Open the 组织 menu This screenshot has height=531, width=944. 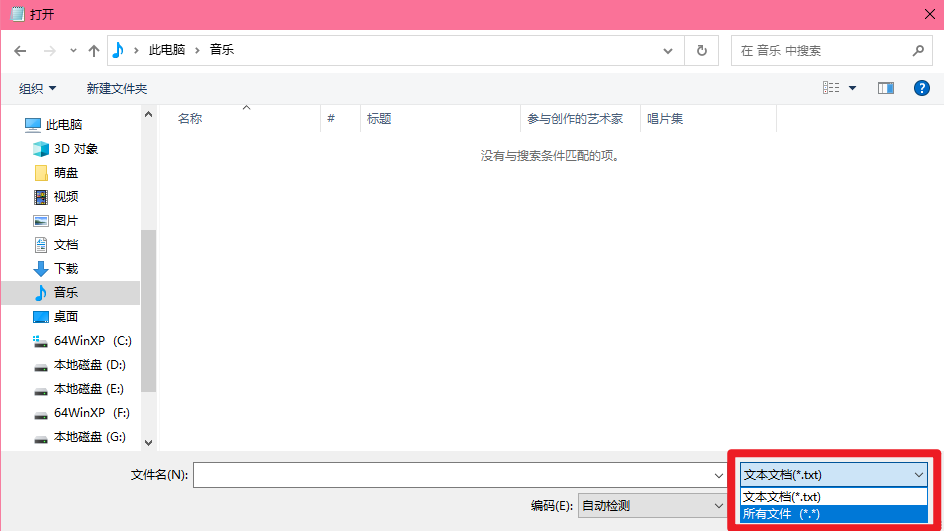37,88
